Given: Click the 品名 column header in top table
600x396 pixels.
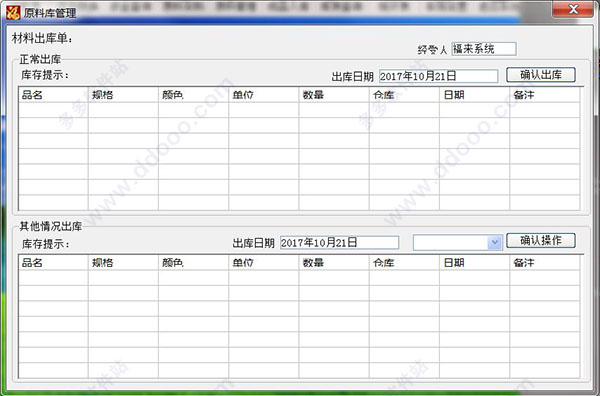Looking at the screenshot, I should (53, 95).
